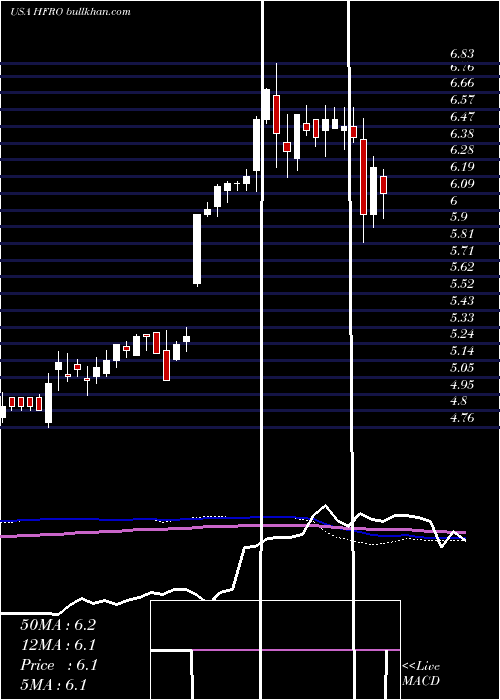Click the 5.33 price axis label
Viewport: 500px width, 700px height.
pos(462,317)
